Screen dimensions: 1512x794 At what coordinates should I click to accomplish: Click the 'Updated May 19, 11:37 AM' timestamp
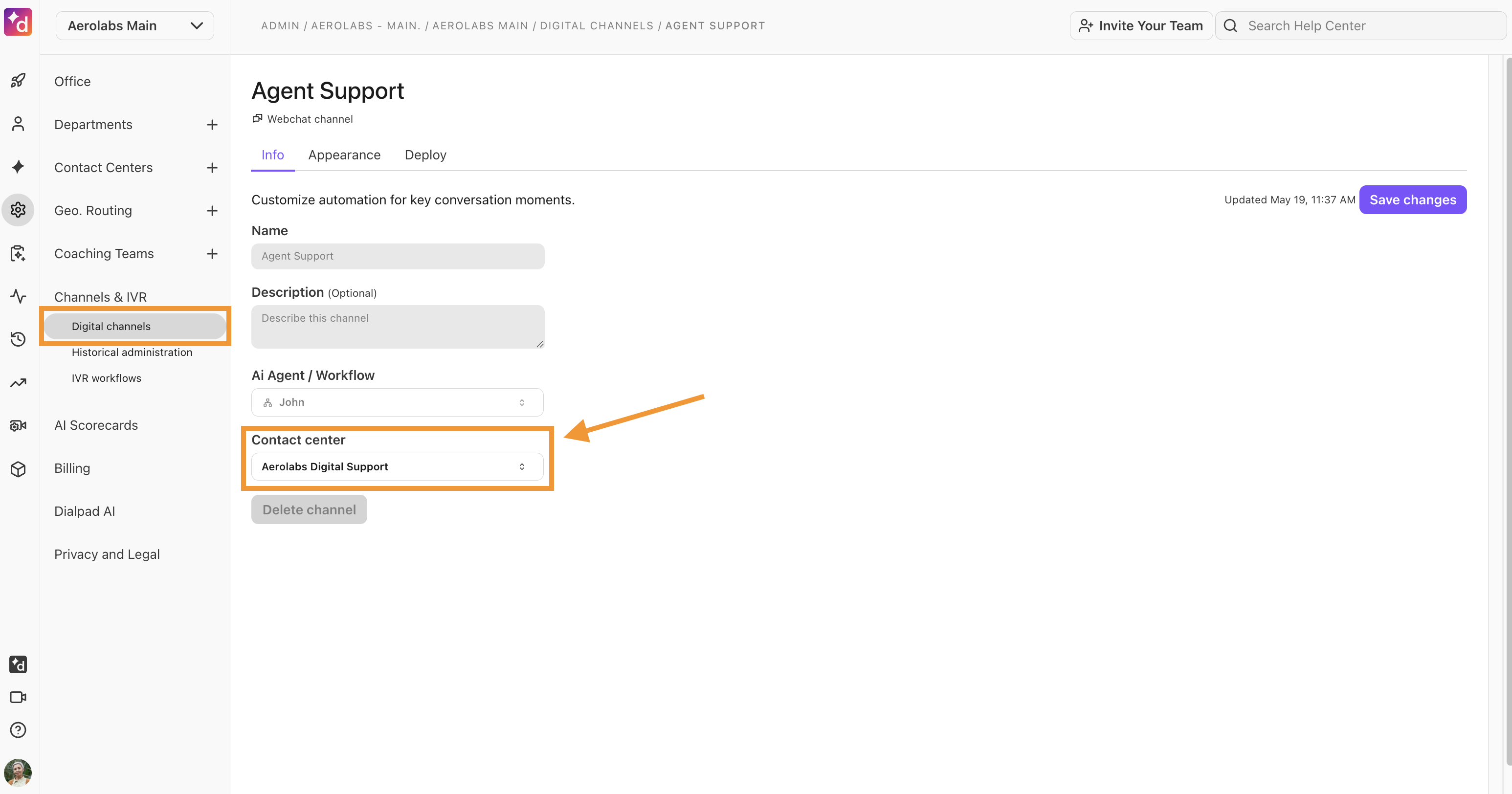[x=1290, y=200]
